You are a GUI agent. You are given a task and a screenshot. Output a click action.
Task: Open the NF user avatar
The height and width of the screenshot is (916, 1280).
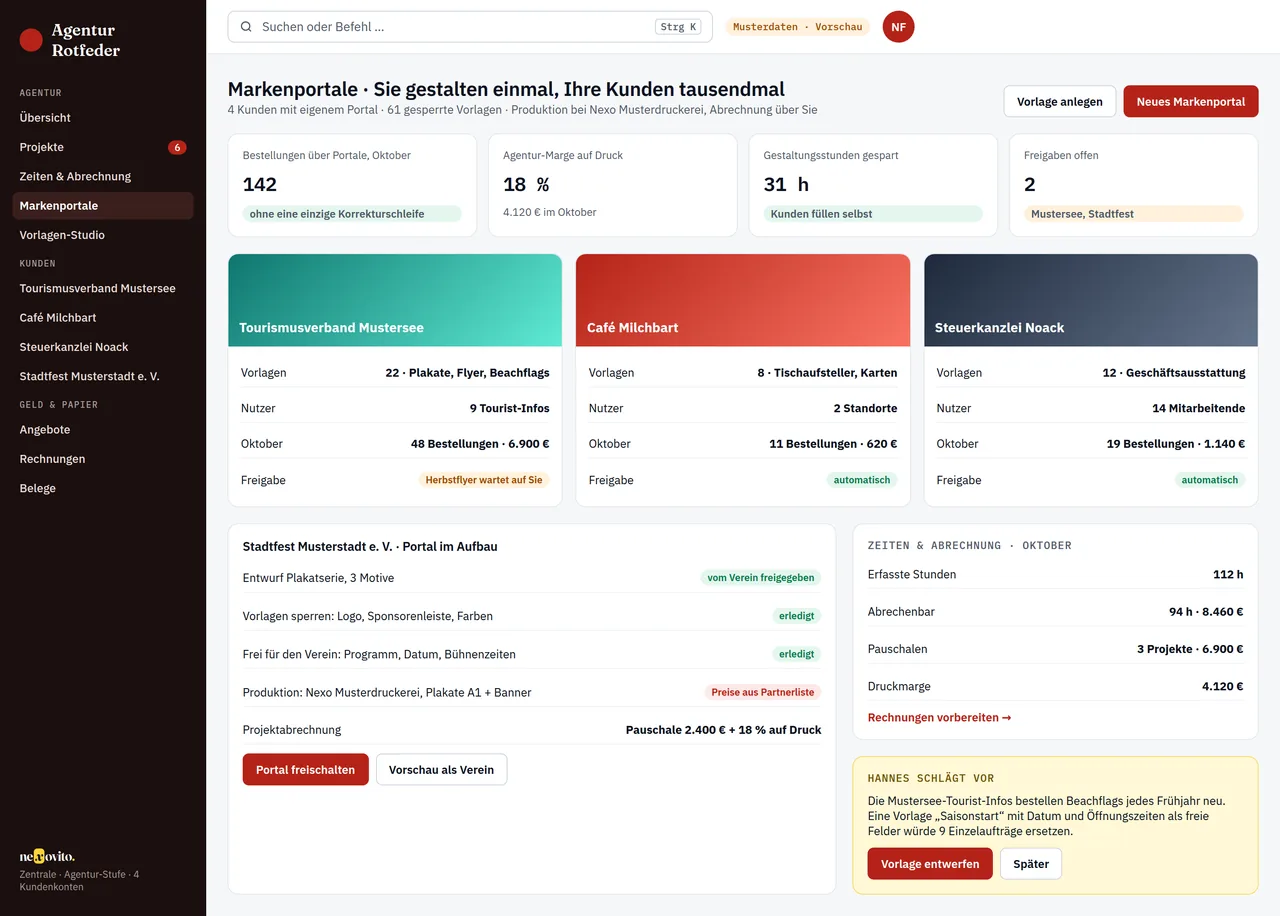click(899, 27)
